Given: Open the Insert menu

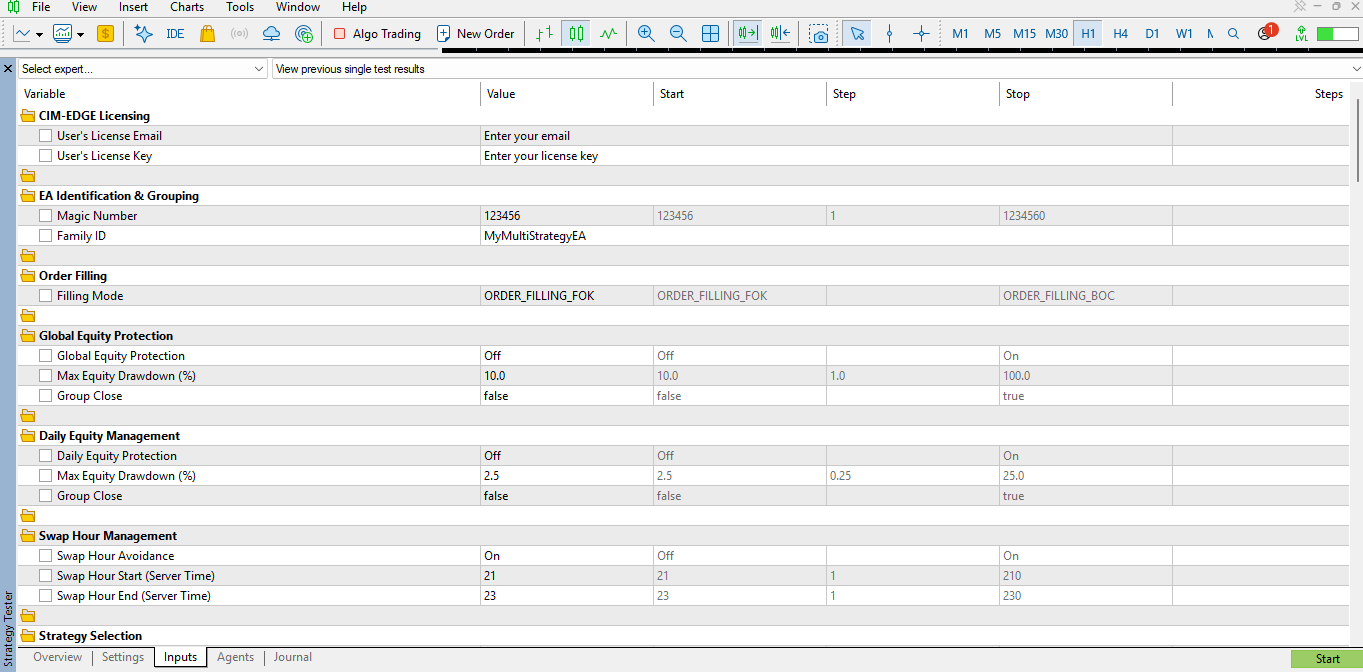Looking at the screenshot, I should (133, 7).
